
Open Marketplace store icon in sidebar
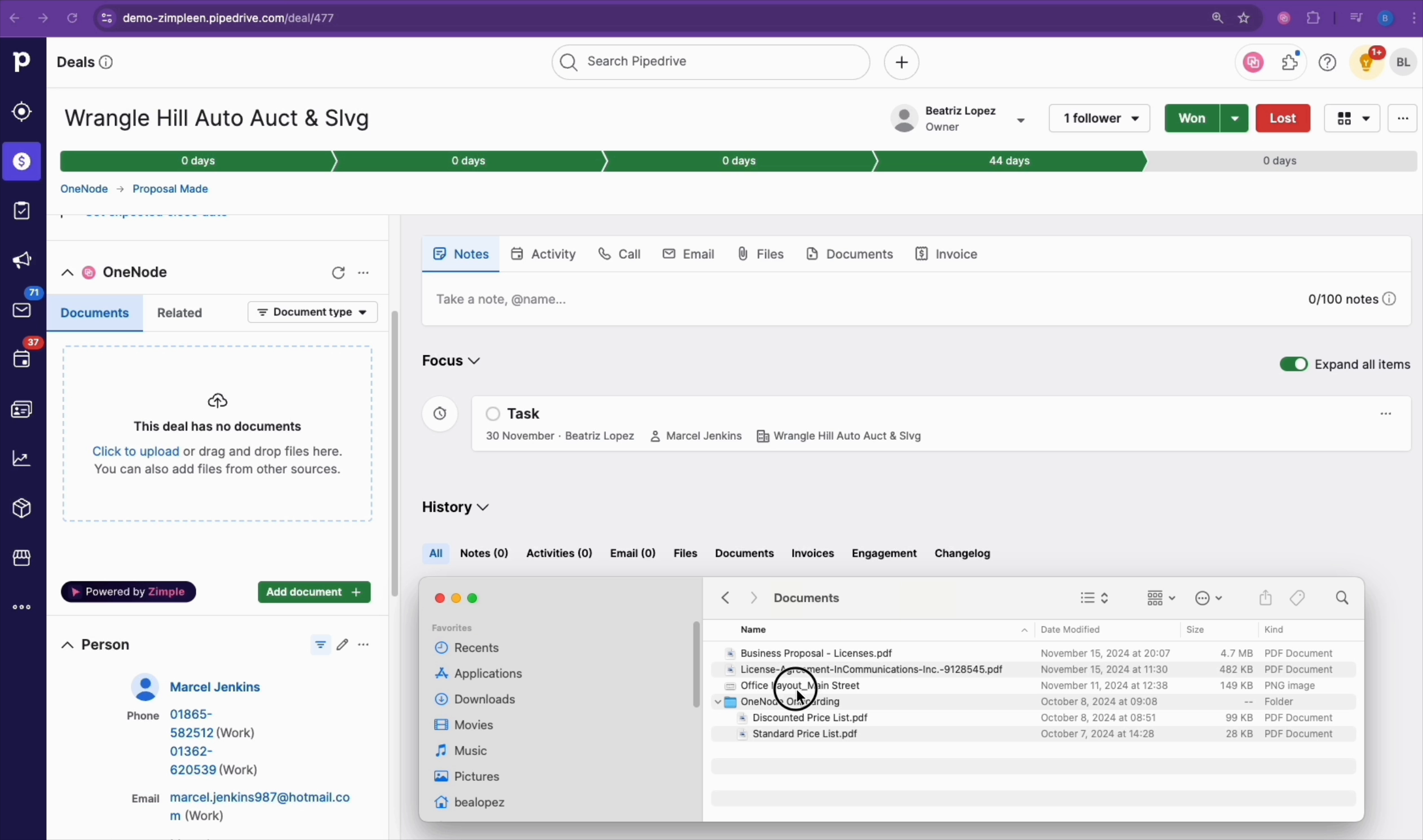click(21, 558)
